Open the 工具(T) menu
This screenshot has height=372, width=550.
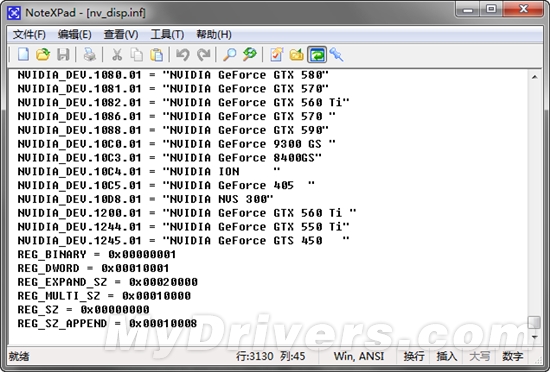[x=167, y=34]
